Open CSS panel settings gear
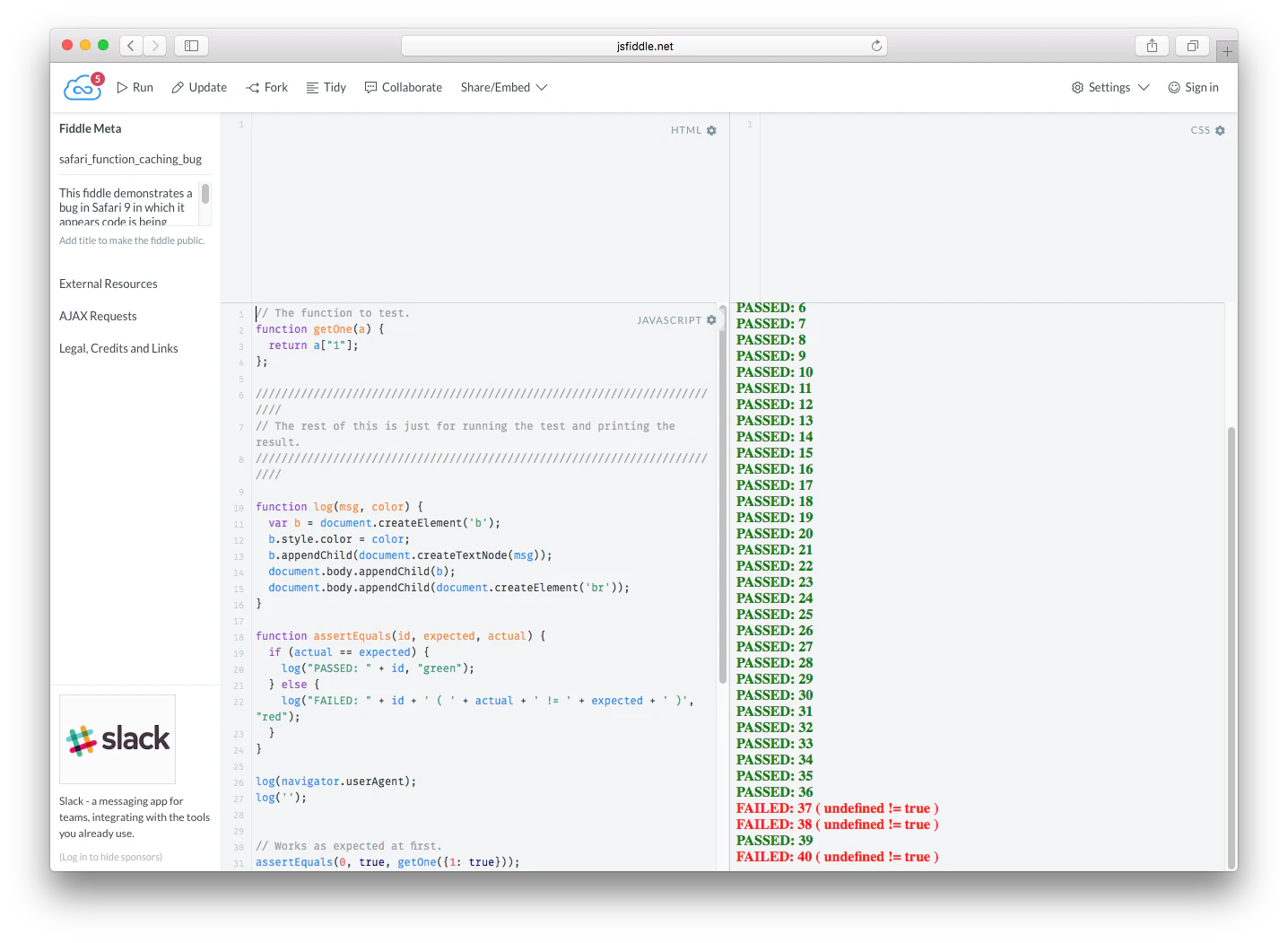 pyautogui.click(x=1220, y=130)
